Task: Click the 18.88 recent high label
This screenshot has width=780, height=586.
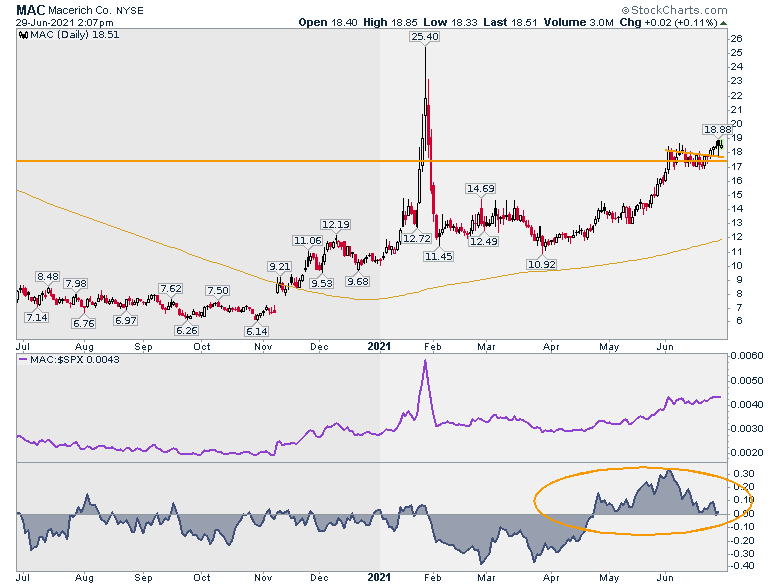Action: point(717,129)
